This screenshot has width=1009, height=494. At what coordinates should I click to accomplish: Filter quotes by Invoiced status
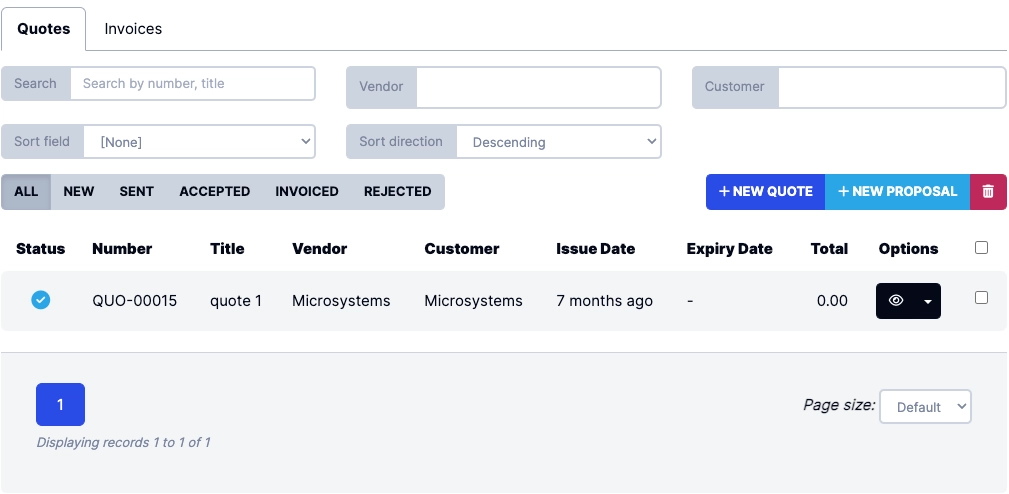pos(307,191)
